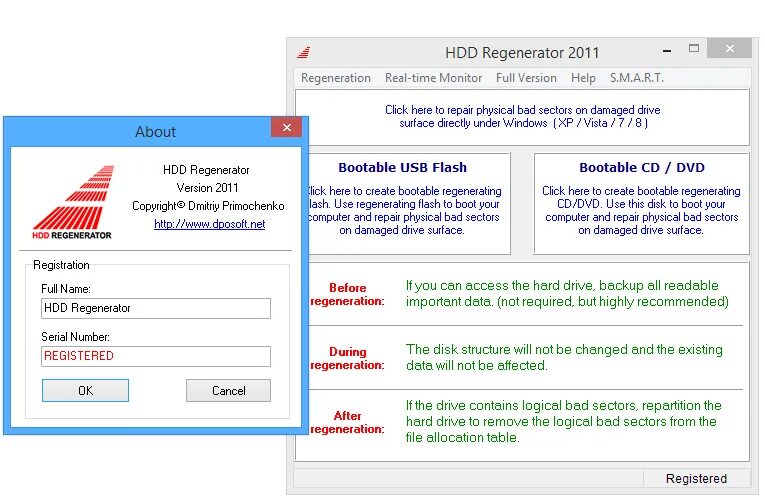Screen dimensions: 765x502
Task: Confirm the About dialog with OK
Action: (x=85, y=391)
